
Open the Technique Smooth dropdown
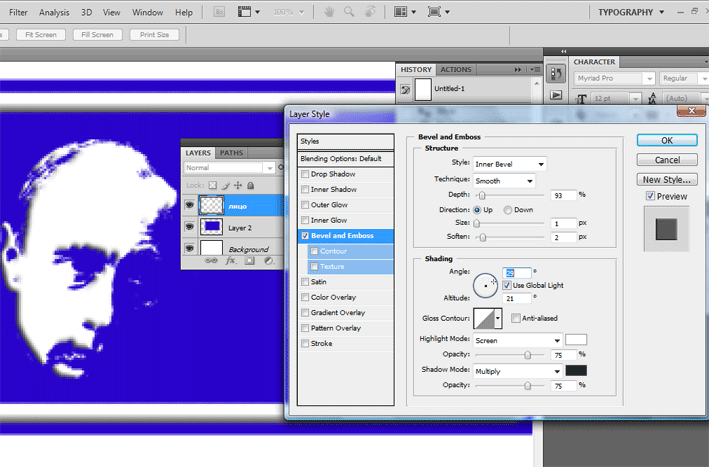click(x=504, y=181)
